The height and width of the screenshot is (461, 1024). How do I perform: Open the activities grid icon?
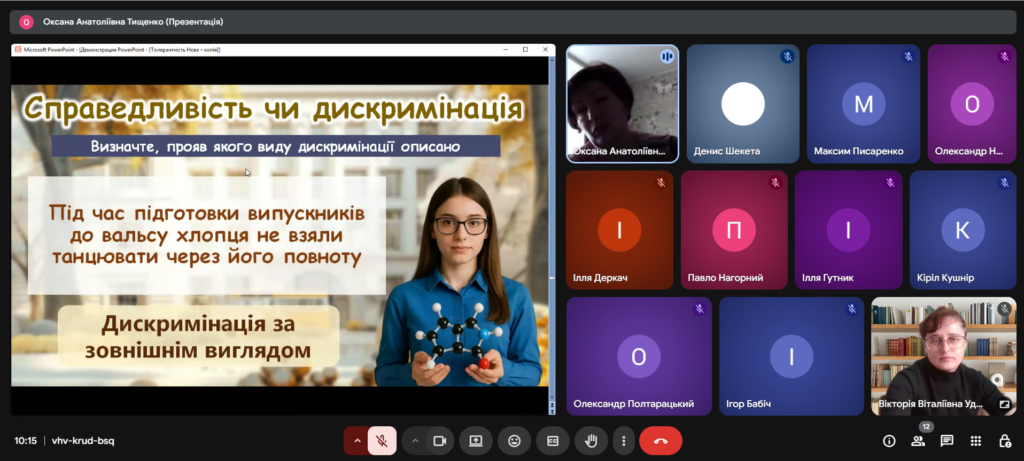976,441
